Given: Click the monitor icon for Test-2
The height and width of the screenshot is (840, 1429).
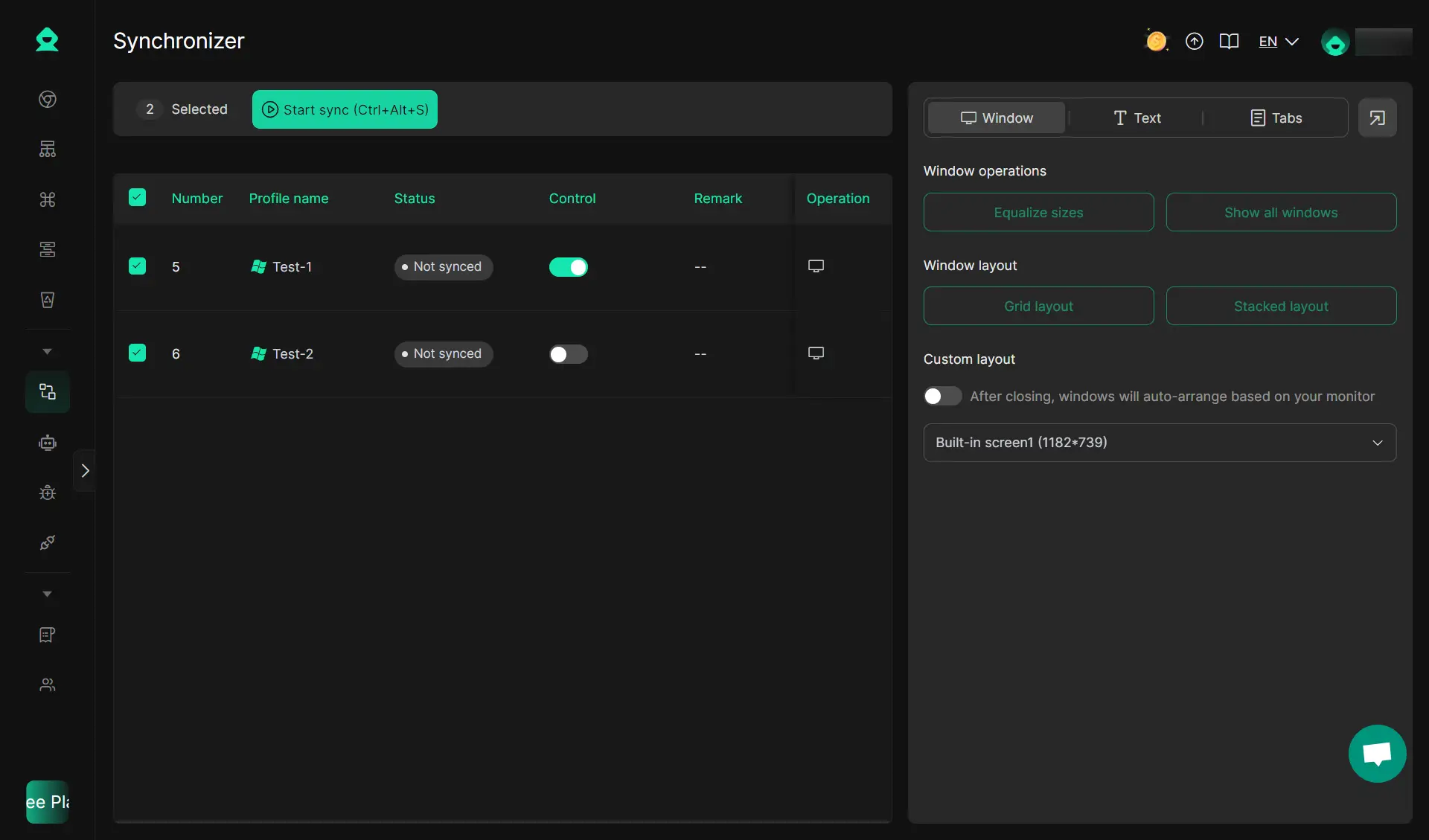Looking at the screenshot, I should coord(816,353).
